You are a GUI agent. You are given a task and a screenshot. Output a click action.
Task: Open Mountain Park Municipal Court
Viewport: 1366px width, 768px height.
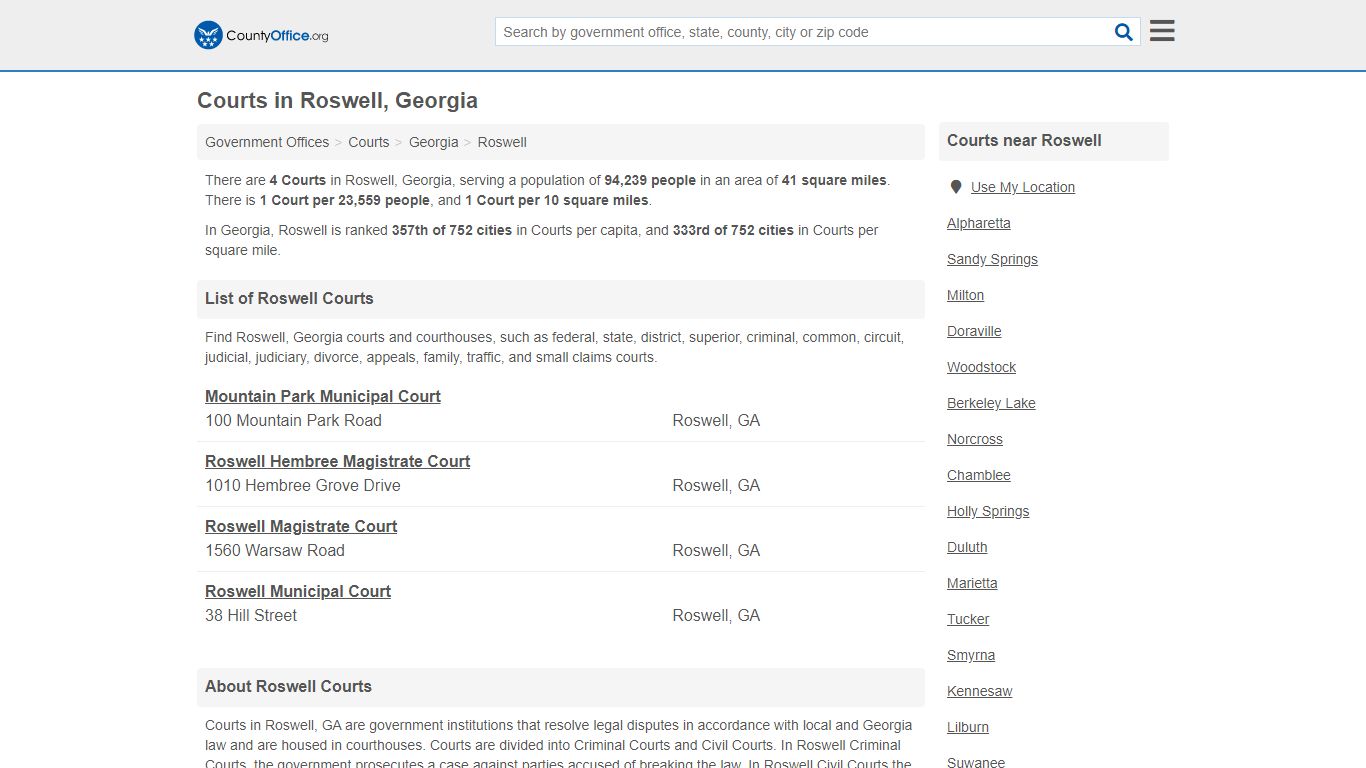pos(323,396)
